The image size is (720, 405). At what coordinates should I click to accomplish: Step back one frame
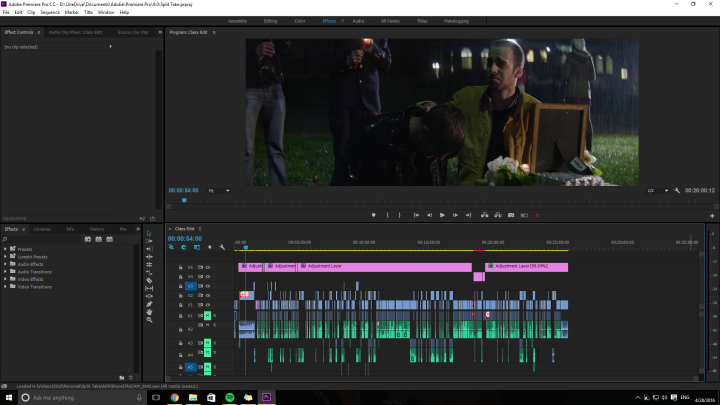coord(429,215)
